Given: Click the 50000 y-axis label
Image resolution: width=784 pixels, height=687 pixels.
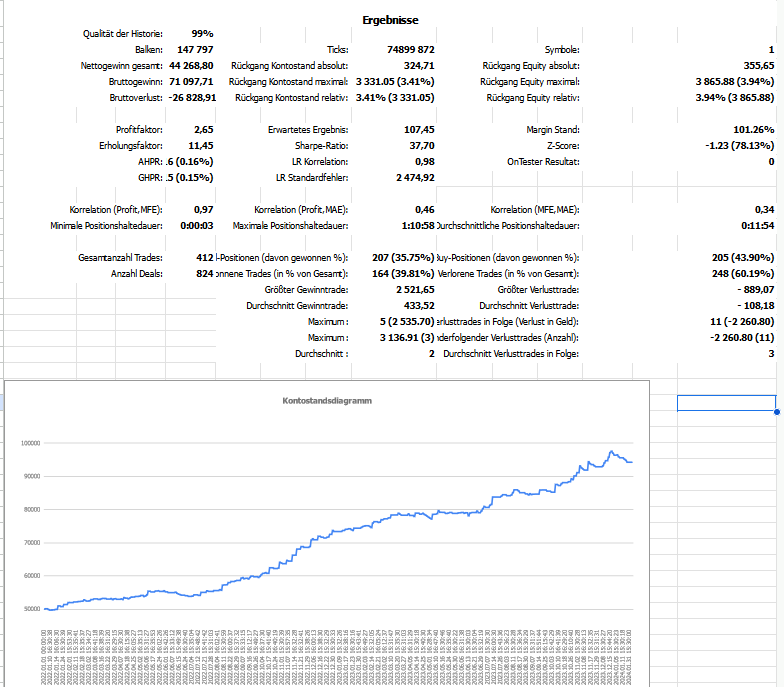Looking at the screenshot, I should [x=32, y=609].
